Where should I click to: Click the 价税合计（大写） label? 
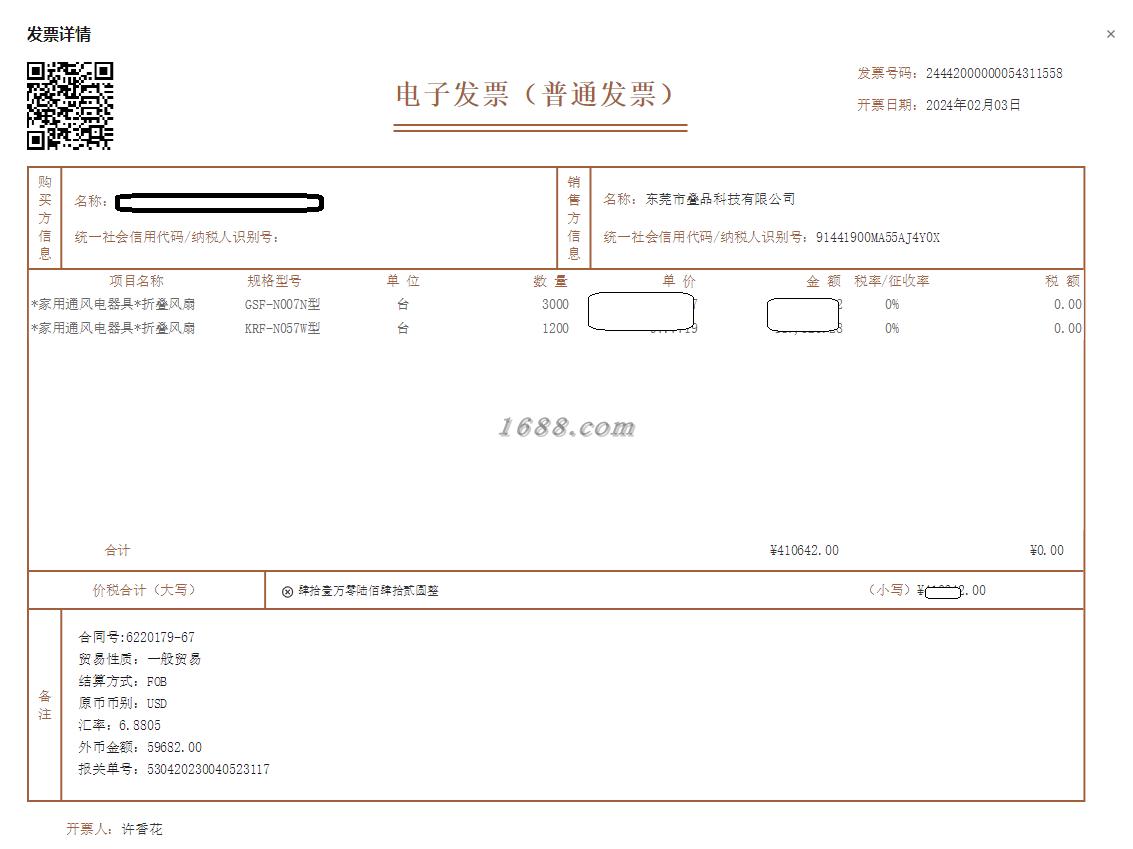(145, 590)
